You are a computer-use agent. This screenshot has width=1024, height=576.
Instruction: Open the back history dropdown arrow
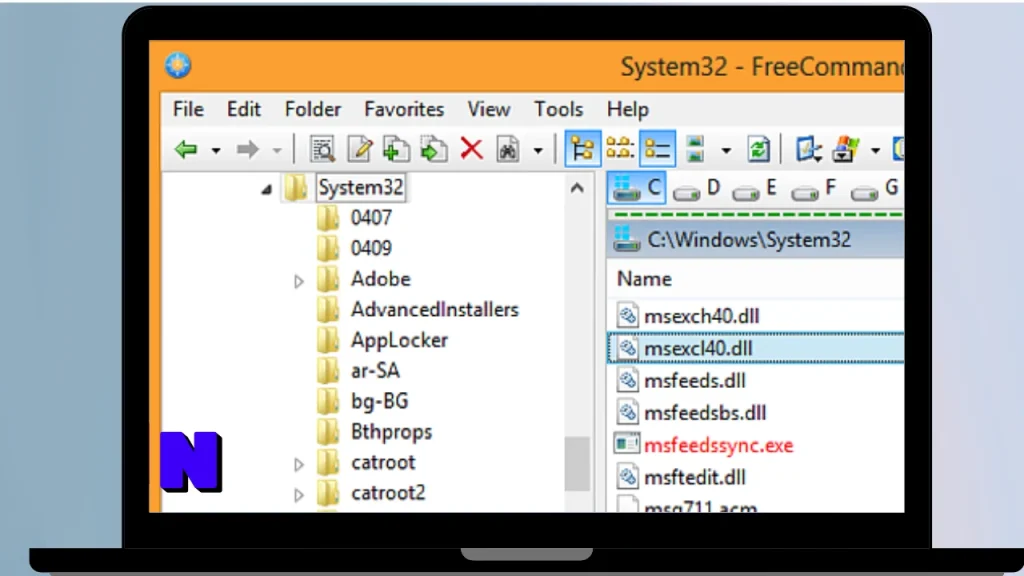click(216, 151)
